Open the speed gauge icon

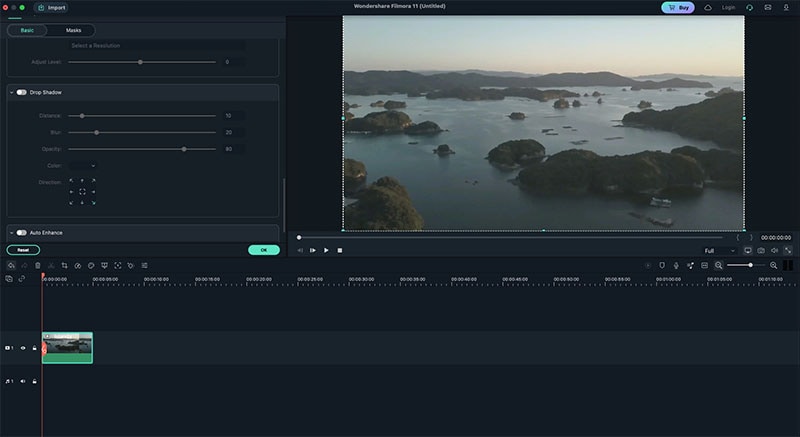pyautogui.click(x=78, y=265)
